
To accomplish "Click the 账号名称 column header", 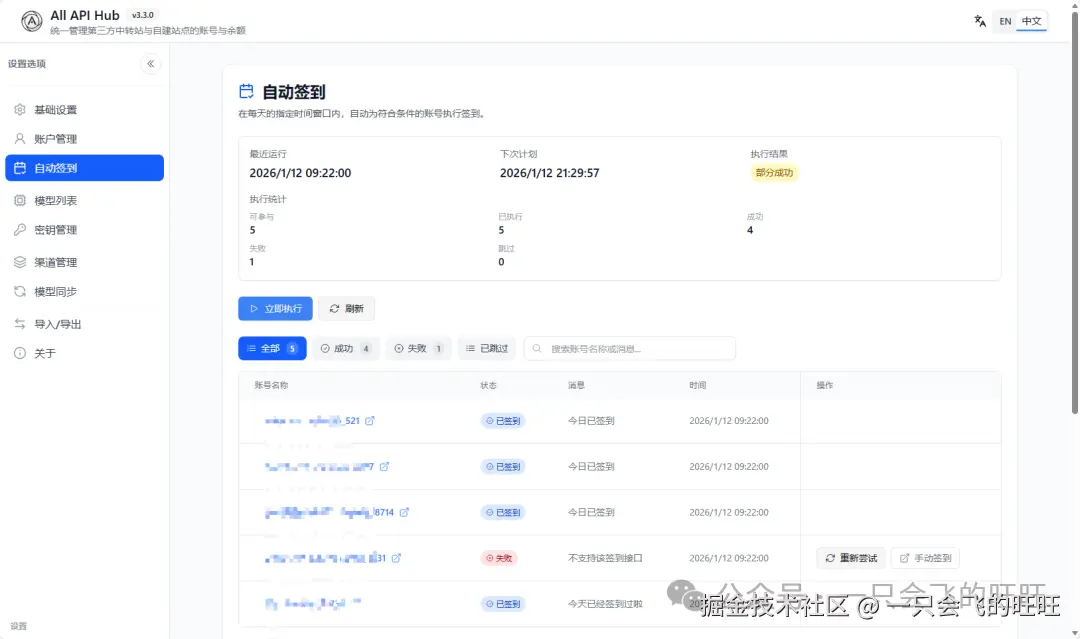I will tap(271, 386).
